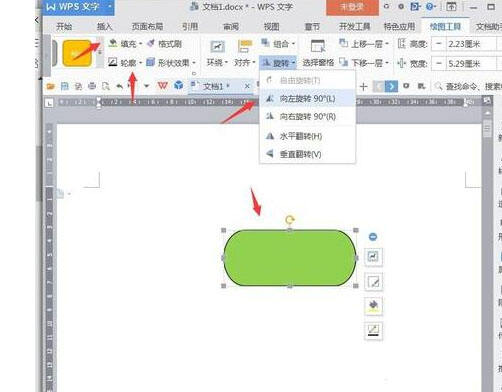
Task: Click the outline pen icon beside shape
Action: (x=373, y=331)
